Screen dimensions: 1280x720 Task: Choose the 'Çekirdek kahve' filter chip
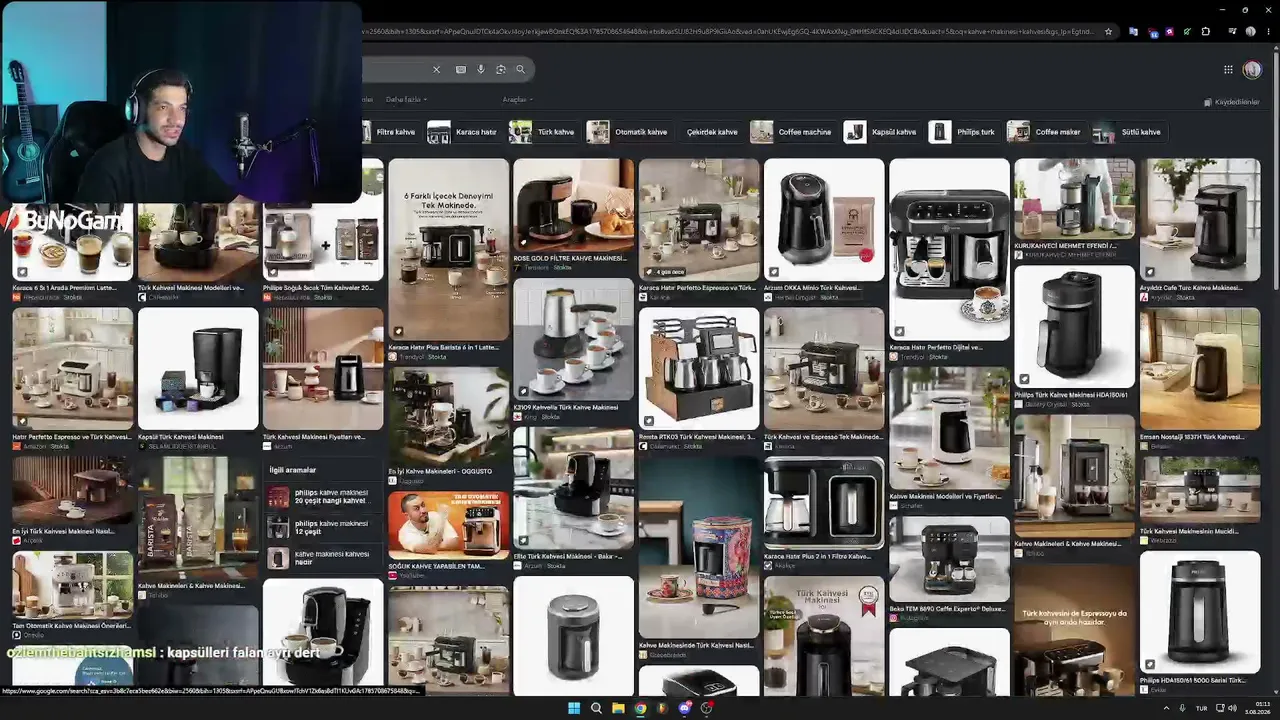pos(711,132)
